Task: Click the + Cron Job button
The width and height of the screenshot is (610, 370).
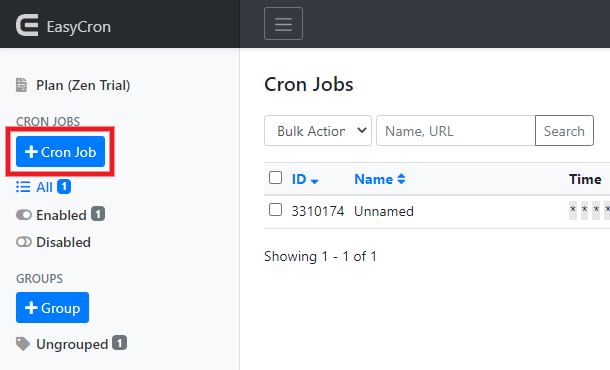Action: (60, 152)
